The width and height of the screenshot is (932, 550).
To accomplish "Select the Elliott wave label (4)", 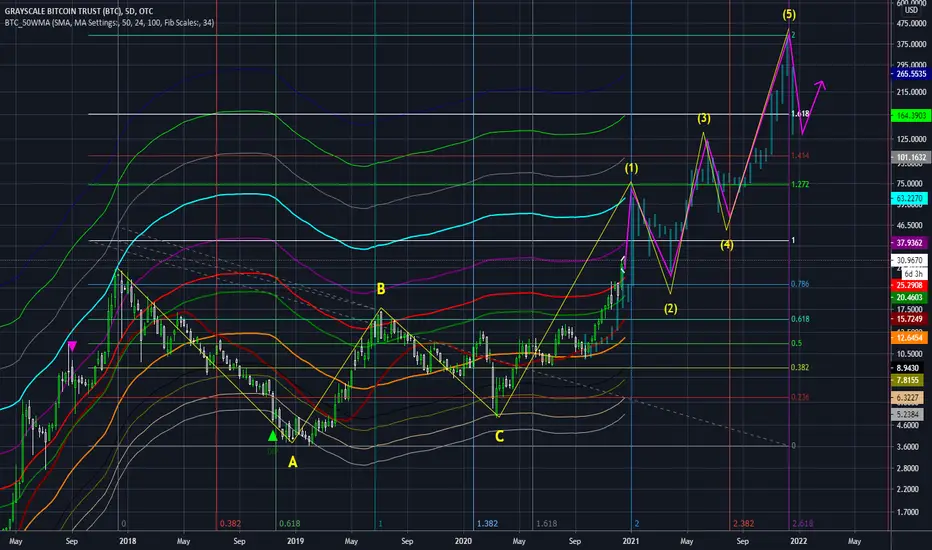I will coord(726,244).
